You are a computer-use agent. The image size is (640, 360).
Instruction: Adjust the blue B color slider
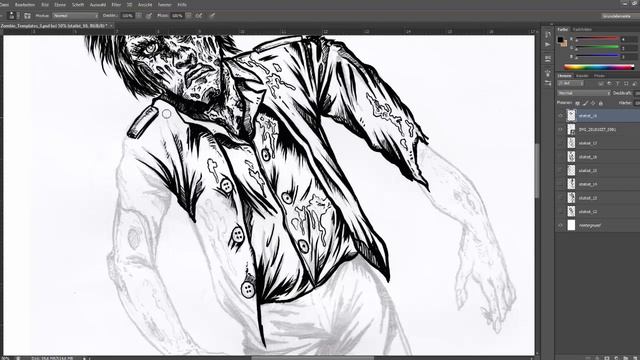click(x=597, y=56)
